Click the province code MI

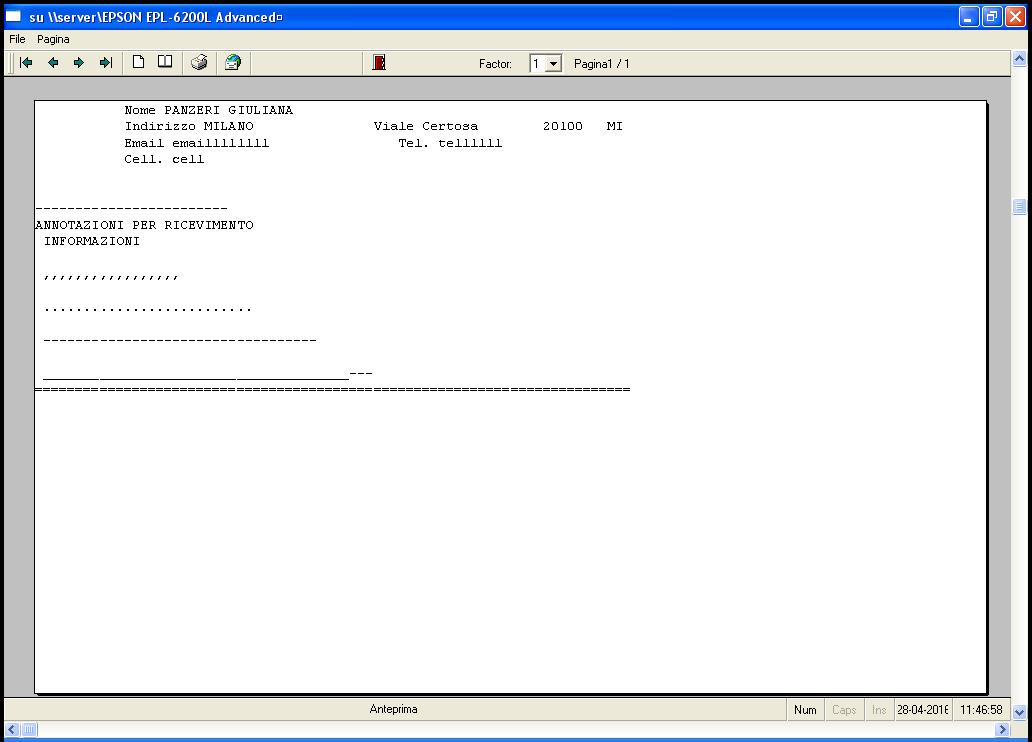[x=615, y=126]
